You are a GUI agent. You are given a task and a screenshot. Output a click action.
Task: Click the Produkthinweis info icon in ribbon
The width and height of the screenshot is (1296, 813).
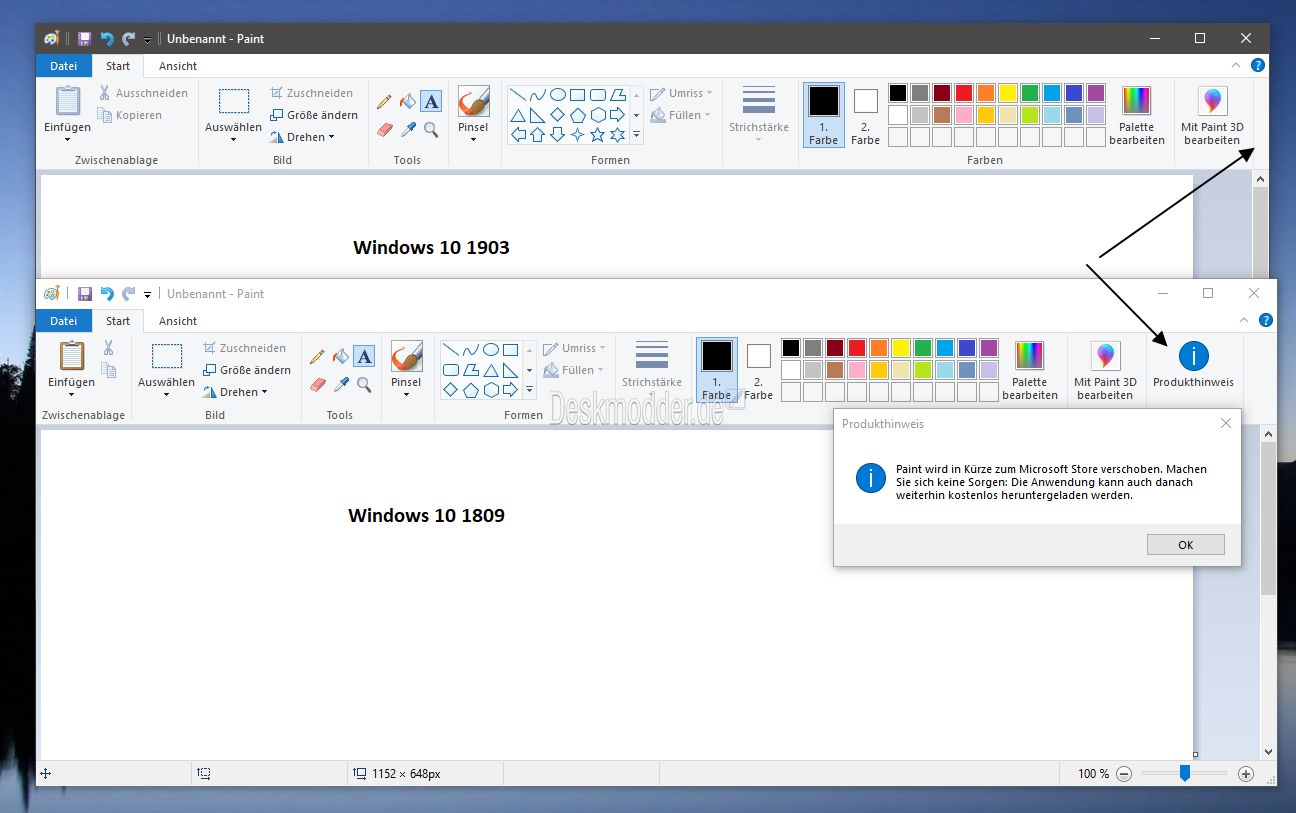(1193, 357)
